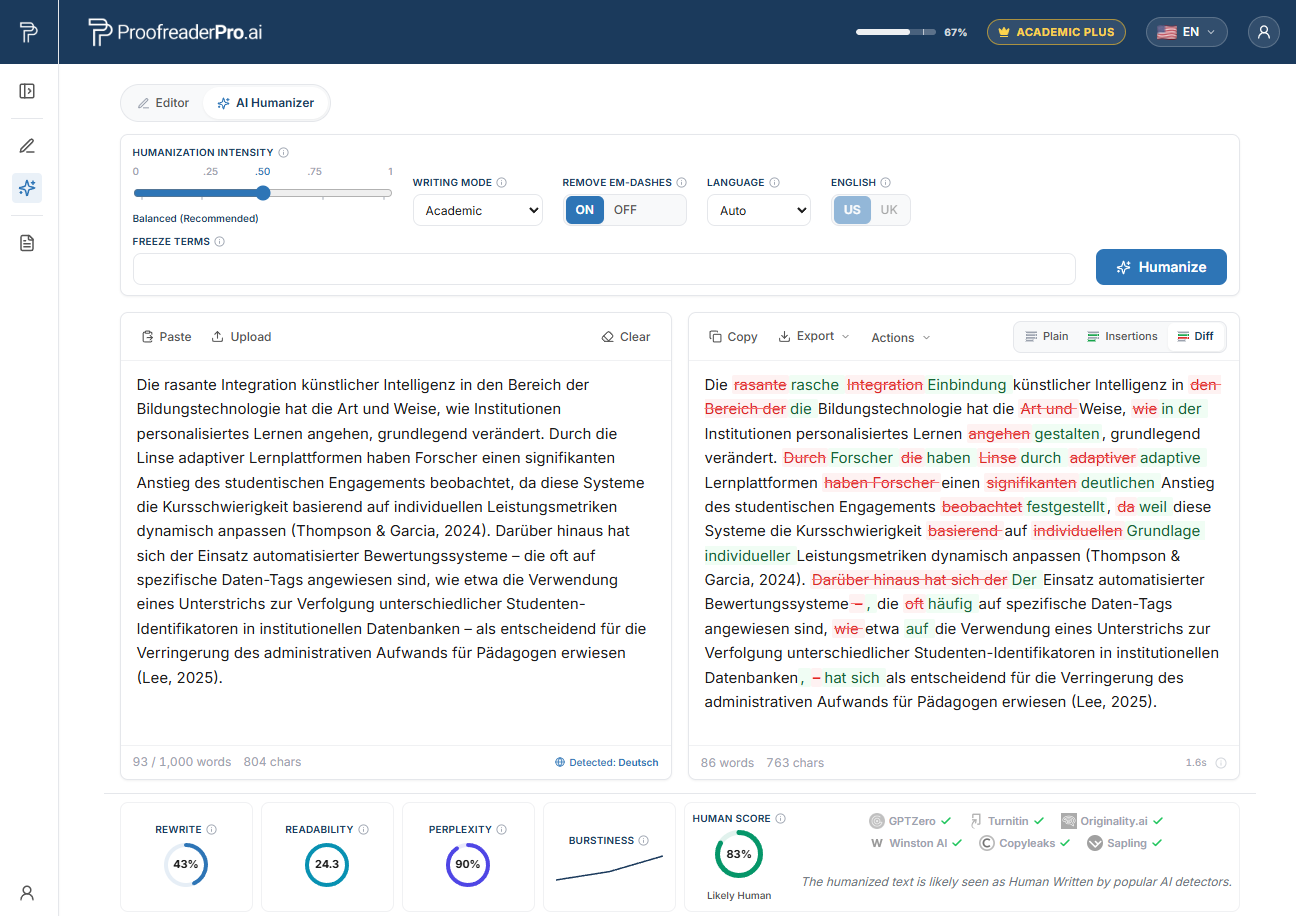Click the "86 words" output counter
Viewport: 1296px width, 916px height.
[x=729, y=763]
